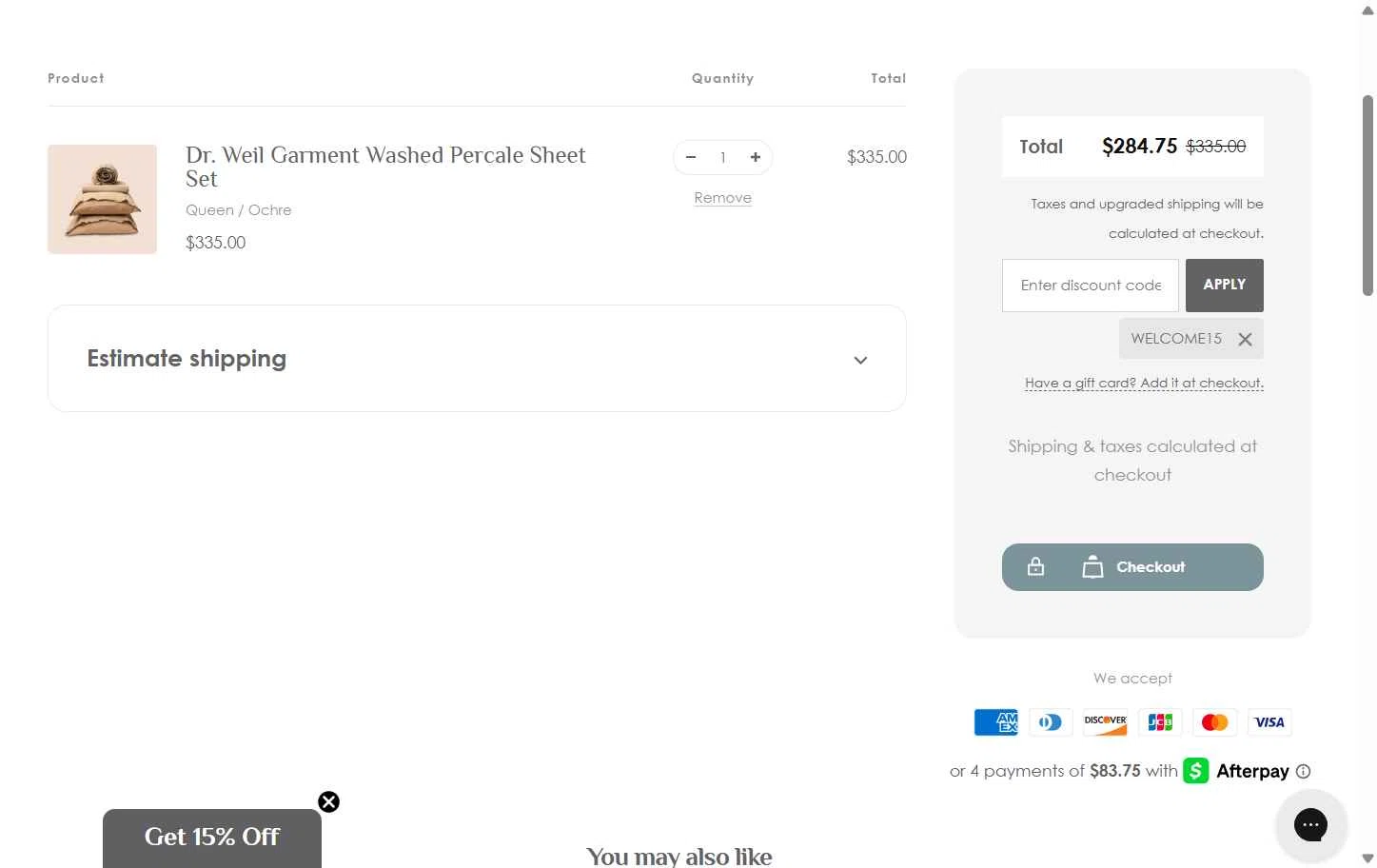
Task: Focus the Enter discount code field
Action: [1091, 286]
